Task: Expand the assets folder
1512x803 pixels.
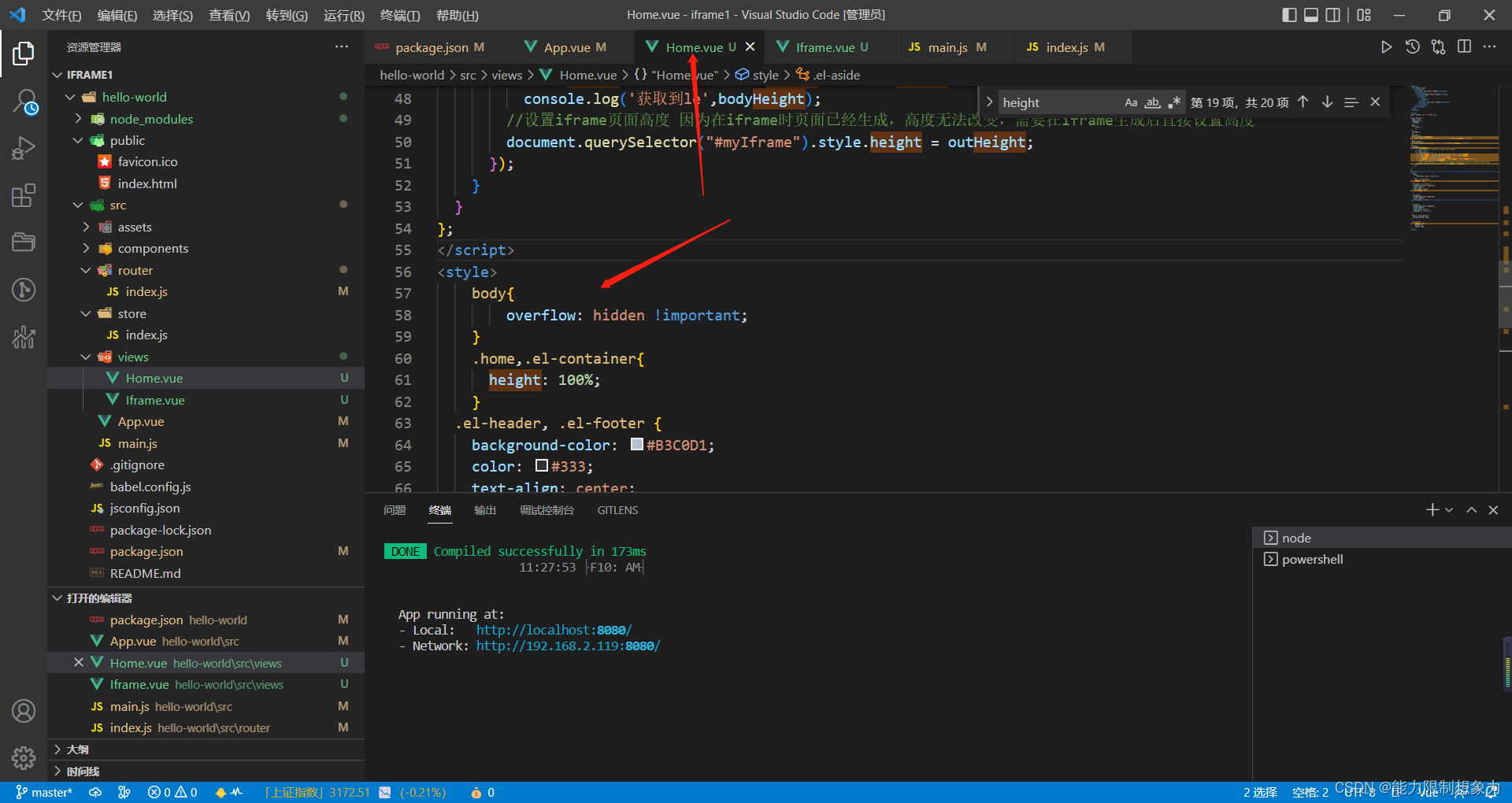Action: (x=86, y=227)
